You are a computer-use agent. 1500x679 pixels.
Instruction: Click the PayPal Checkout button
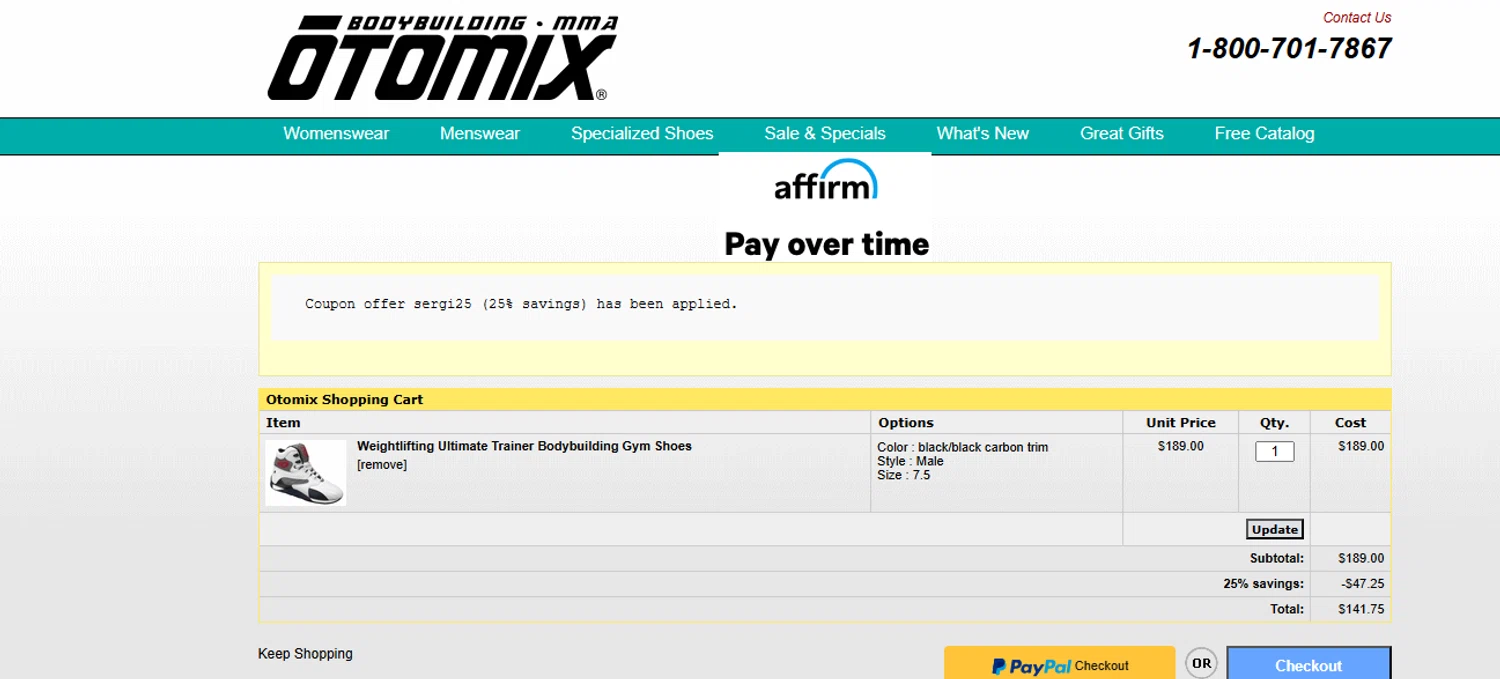click(x=1060, y=663)
